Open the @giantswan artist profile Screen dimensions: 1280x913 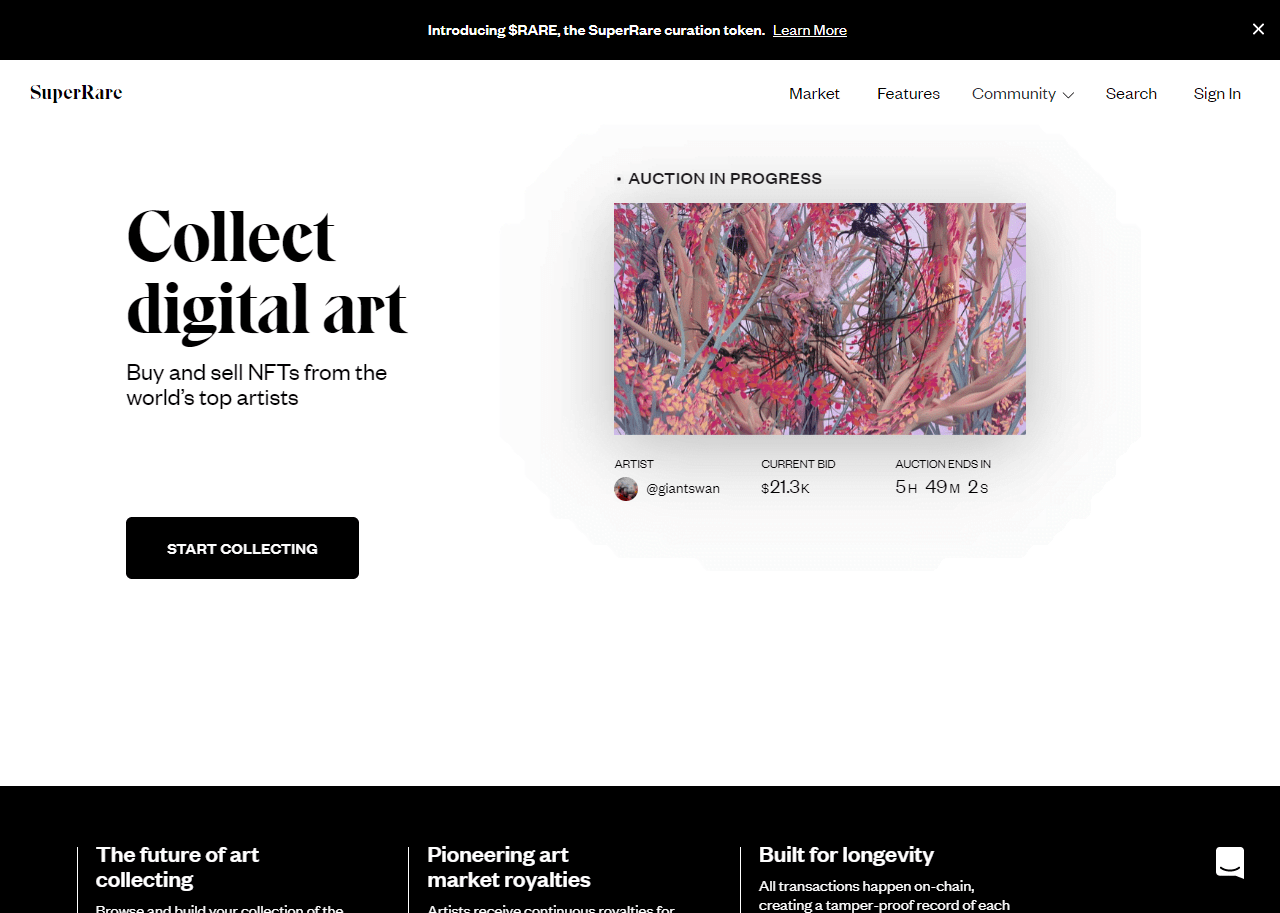[683, 489]
